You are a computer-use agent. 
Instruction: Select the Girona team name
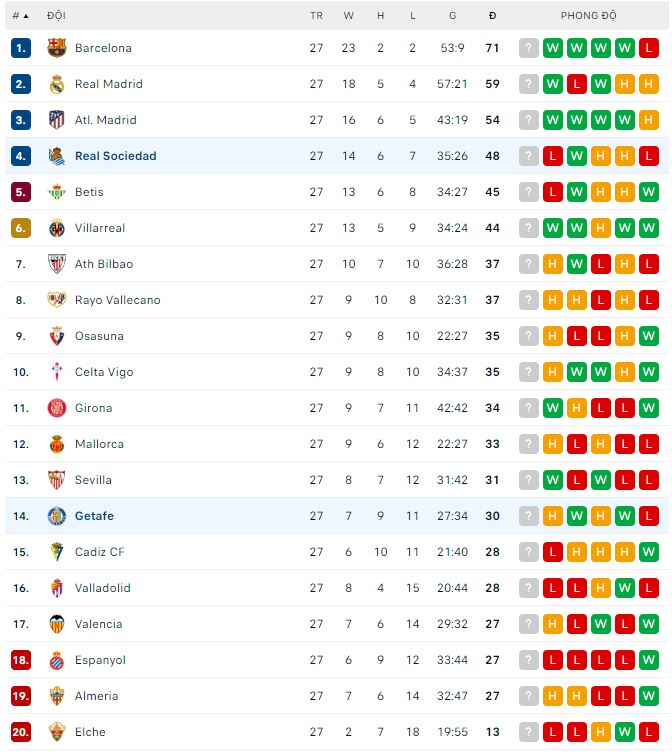[x=93, y=408]
